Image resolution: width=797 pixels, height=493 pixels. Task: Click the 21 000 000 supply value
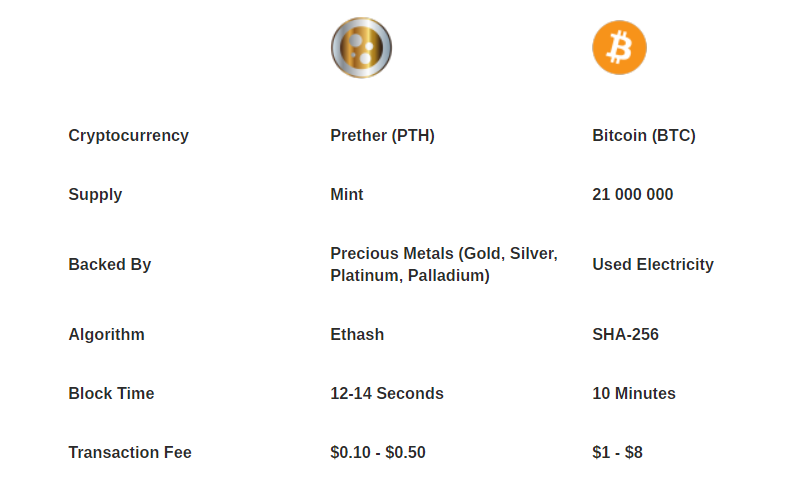click(x=633, y=195)
